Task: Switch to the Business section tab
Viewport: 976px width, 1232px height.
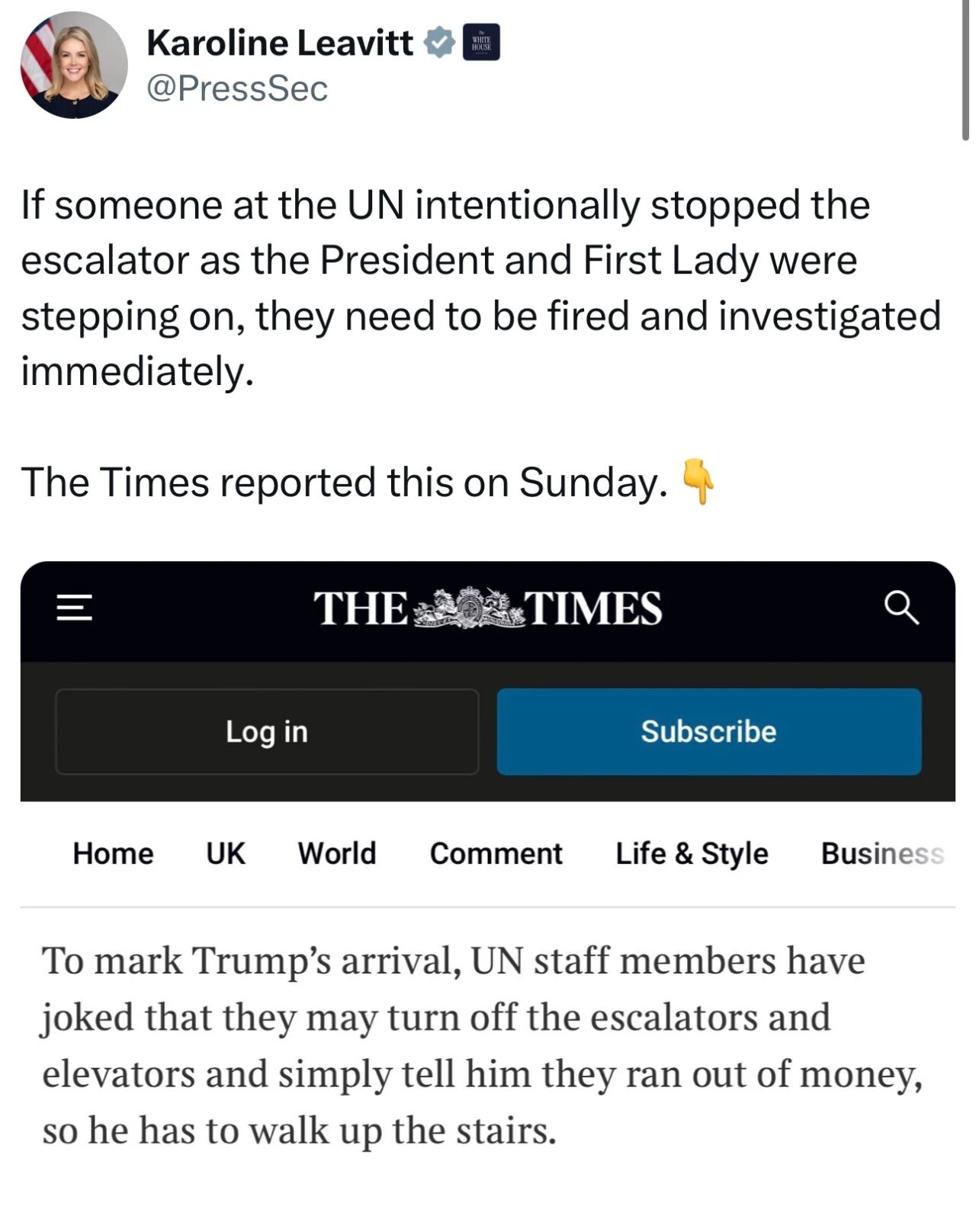Action: coord(882,853)
